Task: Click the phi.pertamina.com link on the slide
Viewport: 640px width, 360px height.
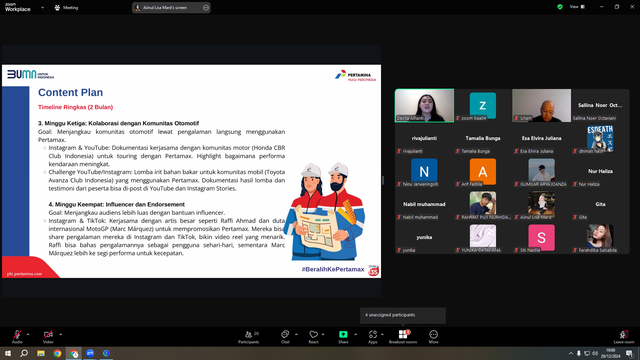Action: coord(24,274)
